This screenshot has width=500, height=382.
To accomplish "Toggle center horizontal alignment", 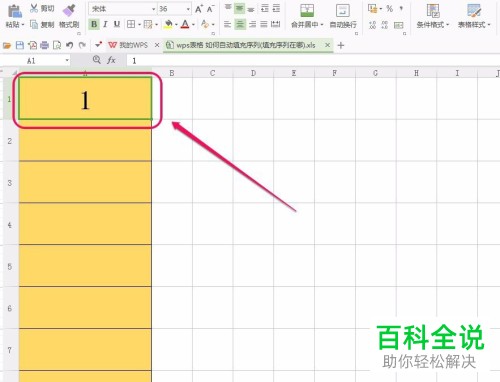I will point(240,24).
